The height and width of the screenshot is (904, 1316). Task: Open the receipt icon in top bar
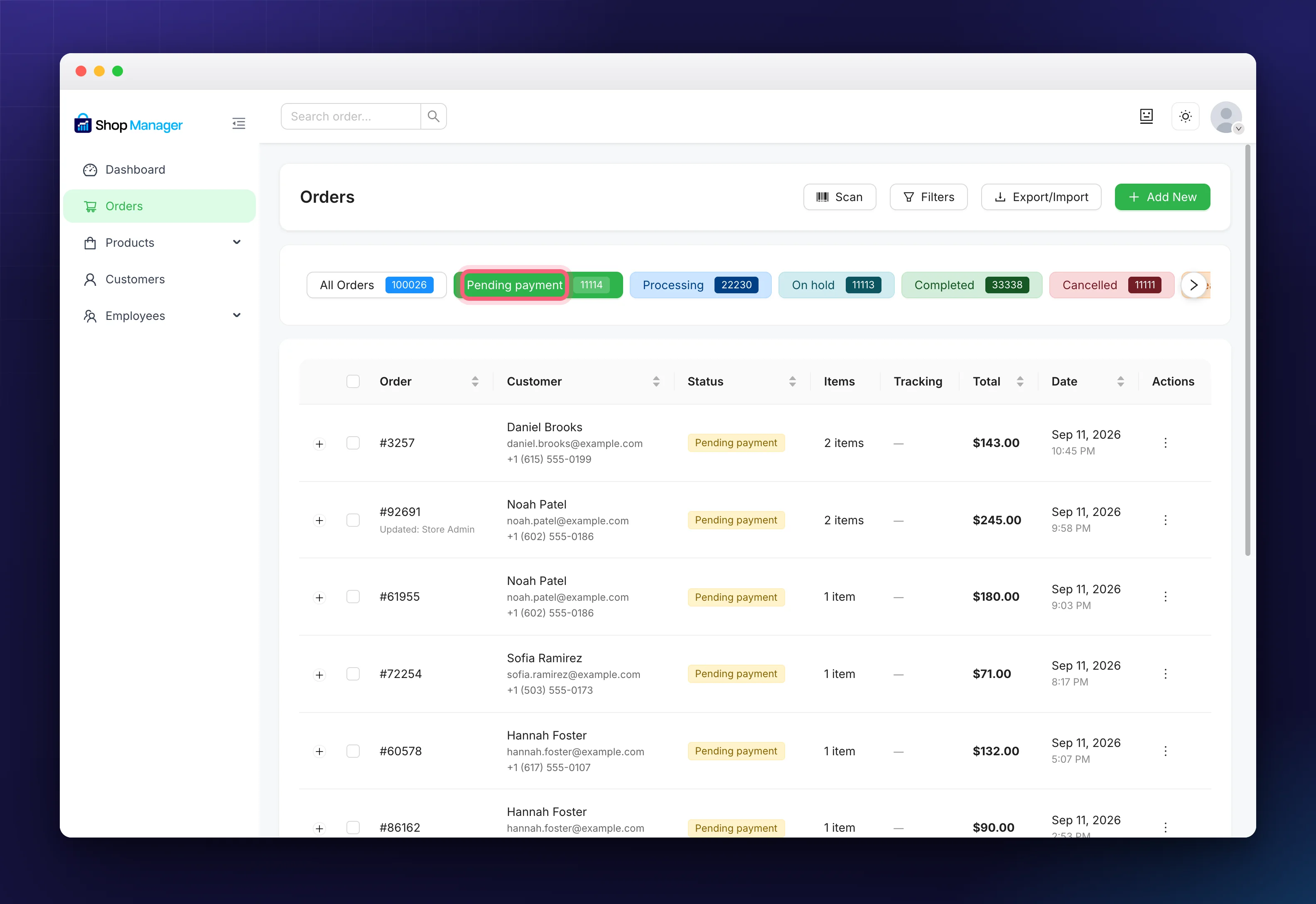(x=1146, y=116)
